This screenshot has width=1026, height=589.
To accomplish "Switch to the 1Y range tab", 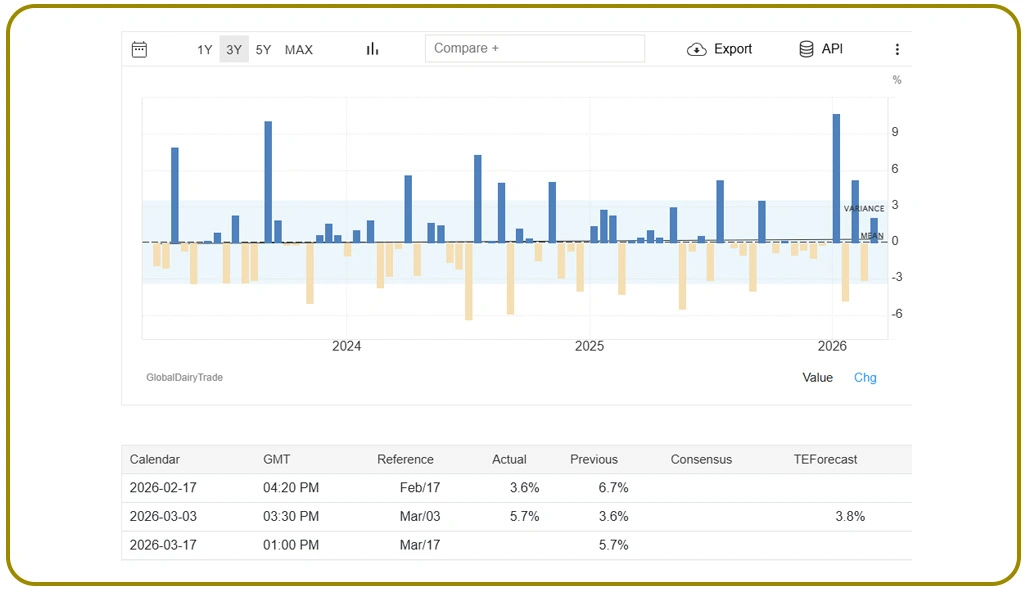I will (204, 49).
